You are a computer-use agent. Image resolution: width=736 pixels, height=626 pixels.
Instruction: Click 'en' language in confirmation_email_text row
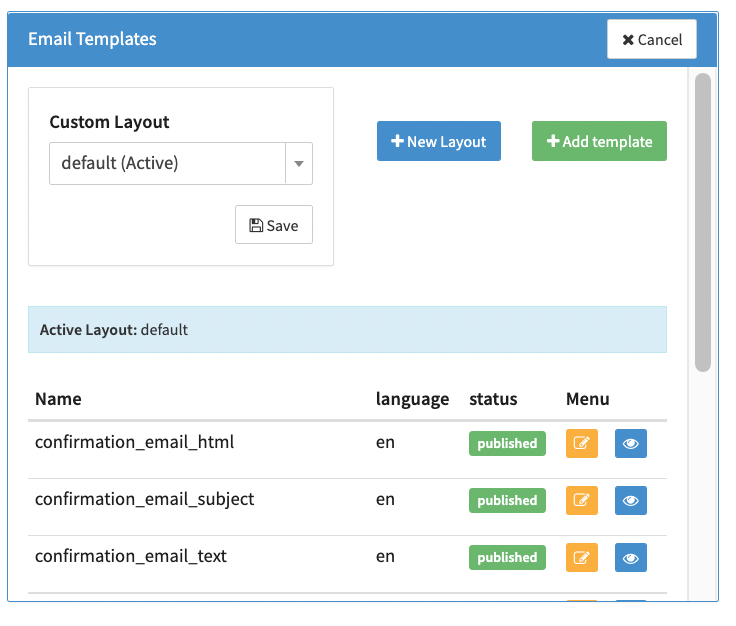tap(385, 557)
